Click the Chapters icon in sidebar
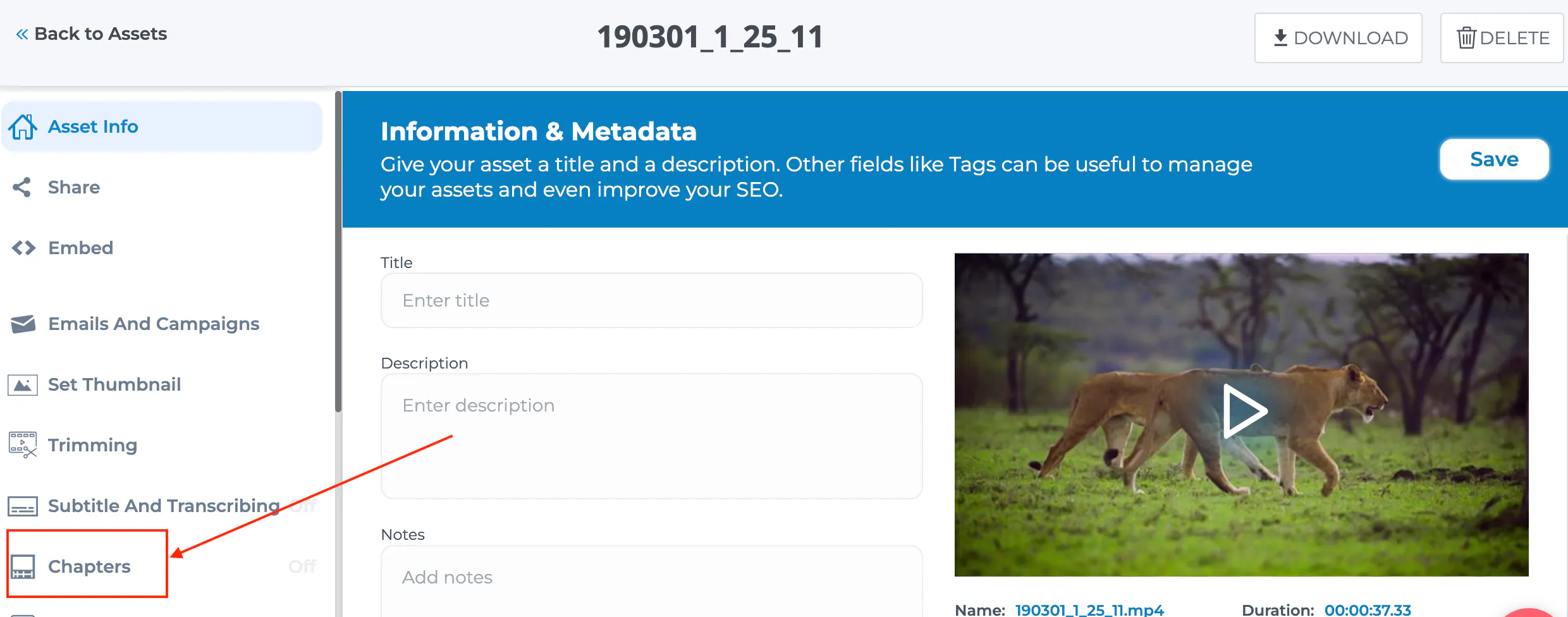The width and height of the screenshot is (1568, 617). (x=23, y=566)
